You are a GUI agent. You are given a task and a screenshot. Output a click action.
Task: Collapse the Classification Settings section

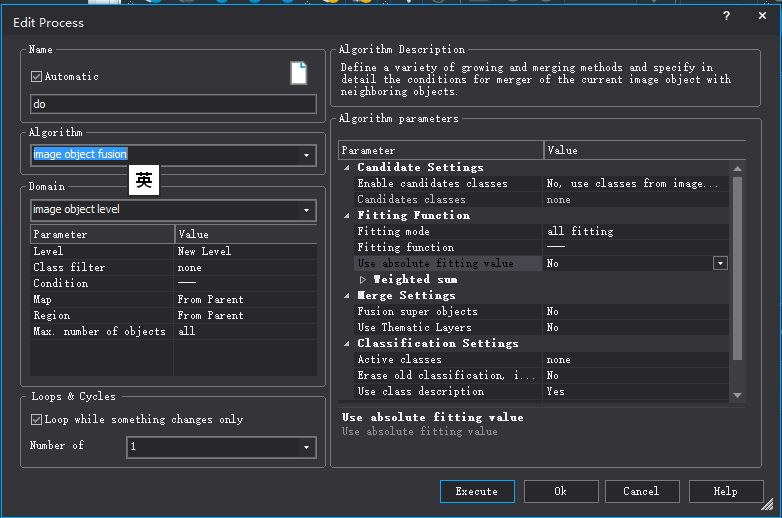(x=347, y=344)
